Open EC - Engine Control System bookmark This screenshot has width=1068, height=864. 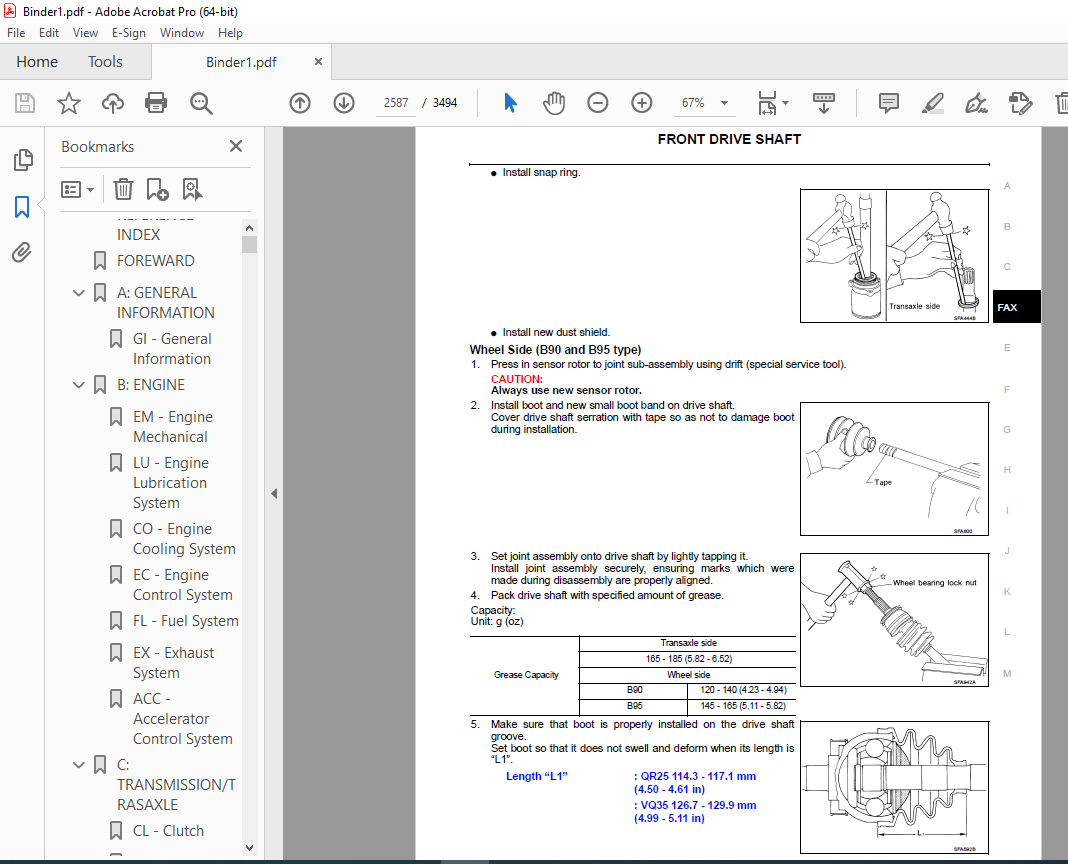(183, 585)
